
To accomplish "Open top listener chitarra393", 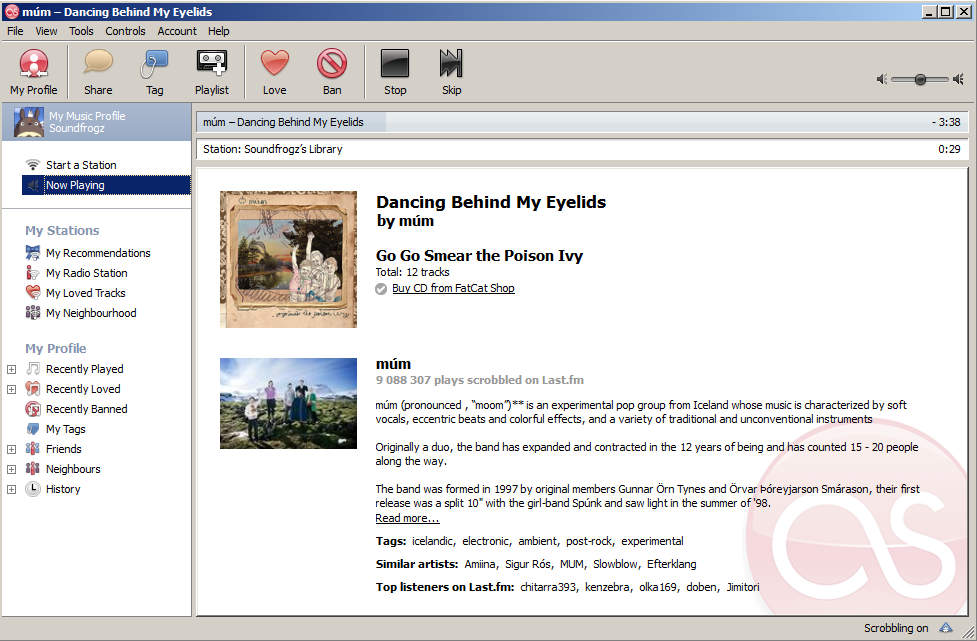I will (x=548, y=587).
